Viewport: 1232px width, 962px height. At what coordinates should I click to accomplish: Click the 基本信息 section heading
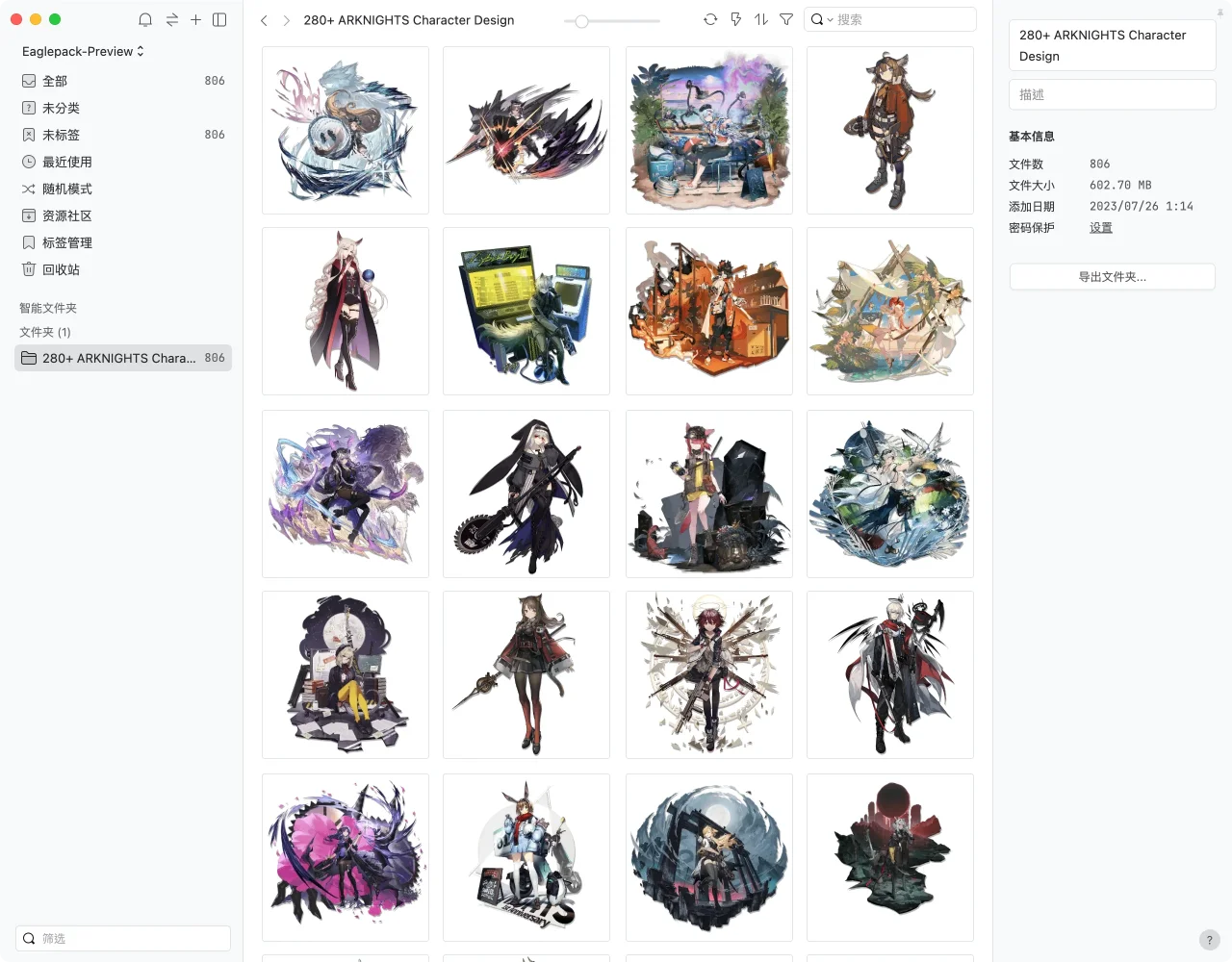tap(1031, 137)
